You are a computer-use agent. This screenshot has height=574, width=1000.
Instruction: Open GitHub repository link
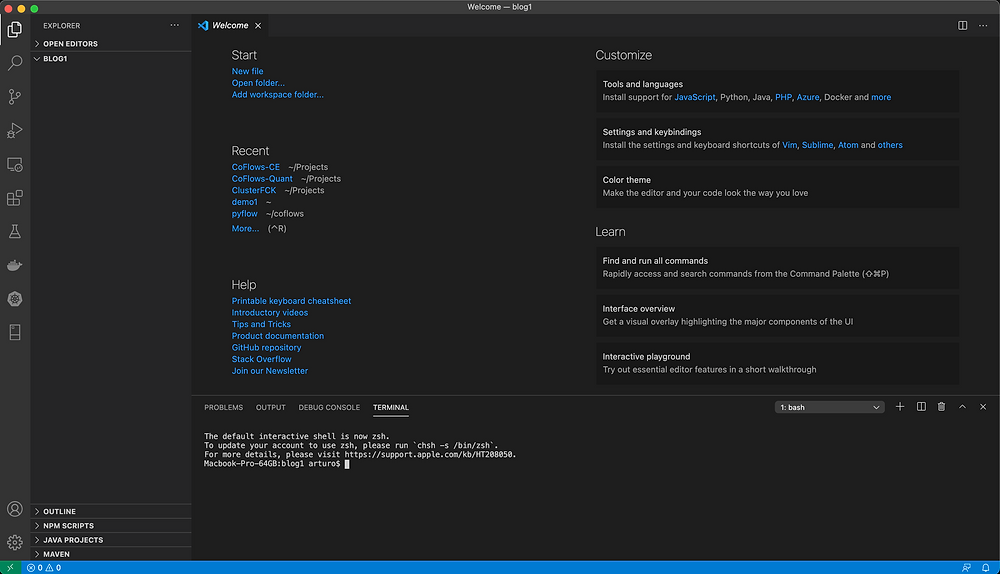267,348
